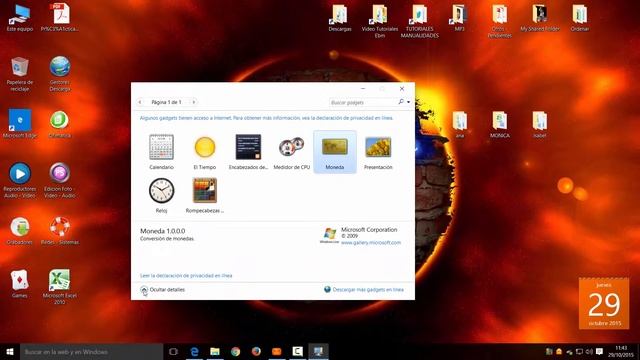
Task: Open Reproductores Audio - Video icon
Action: coord(20,180)
